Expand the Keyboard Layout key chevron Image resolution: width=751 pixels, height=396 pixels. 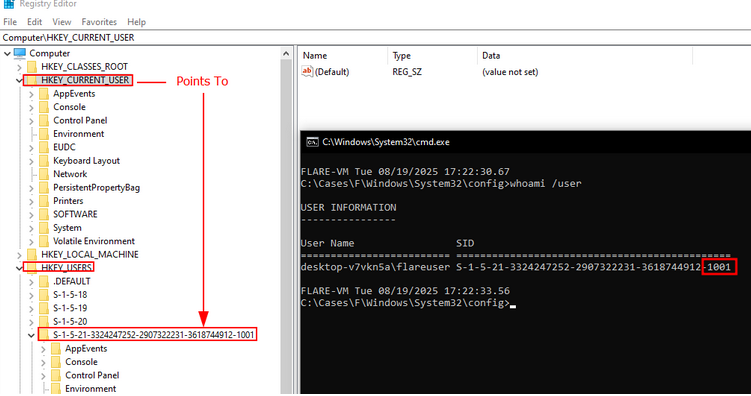pyautogui.click(x=31, y=161)
